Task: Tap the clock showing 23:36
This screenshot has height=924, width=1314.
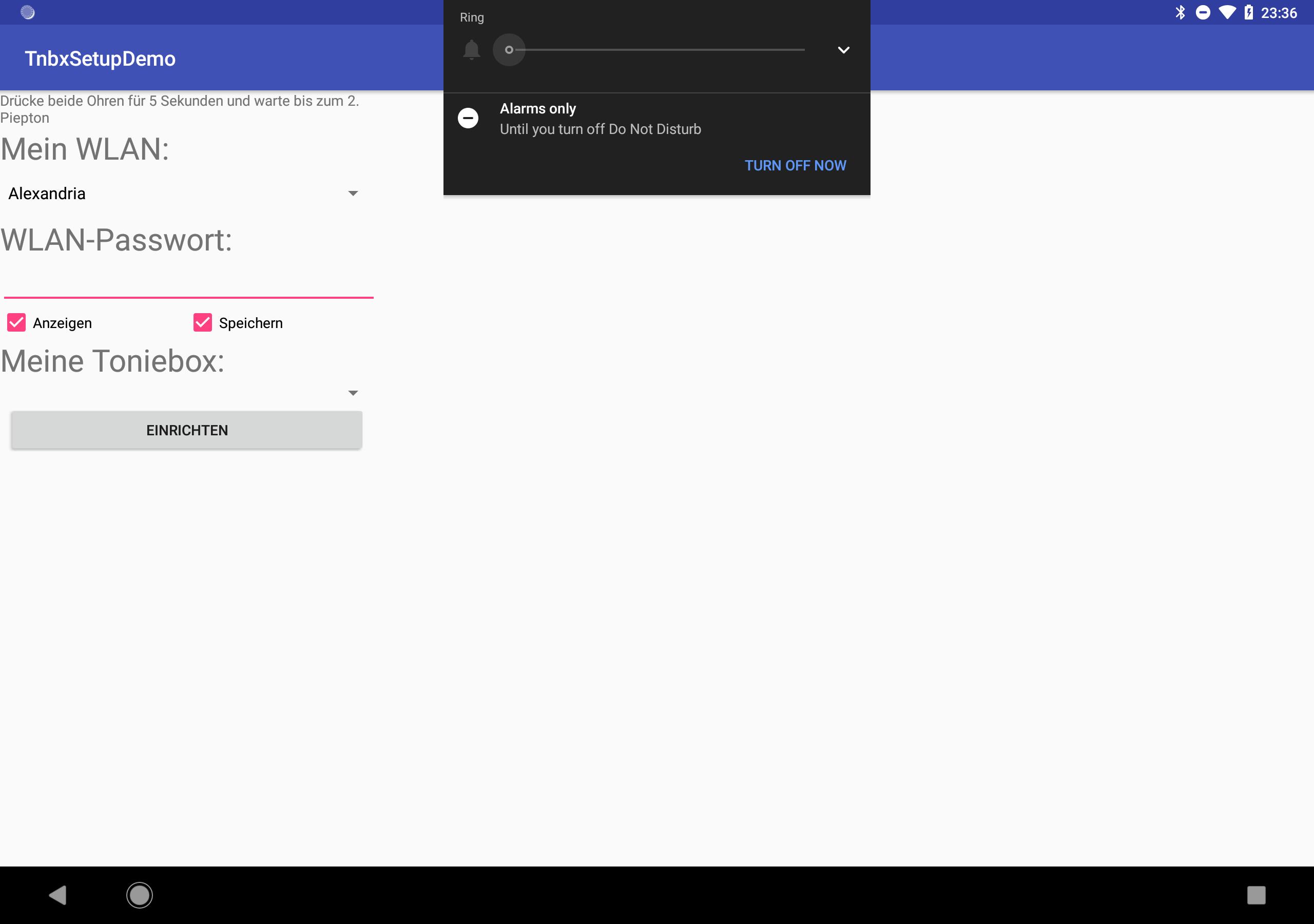Action: pos(1279,12)
